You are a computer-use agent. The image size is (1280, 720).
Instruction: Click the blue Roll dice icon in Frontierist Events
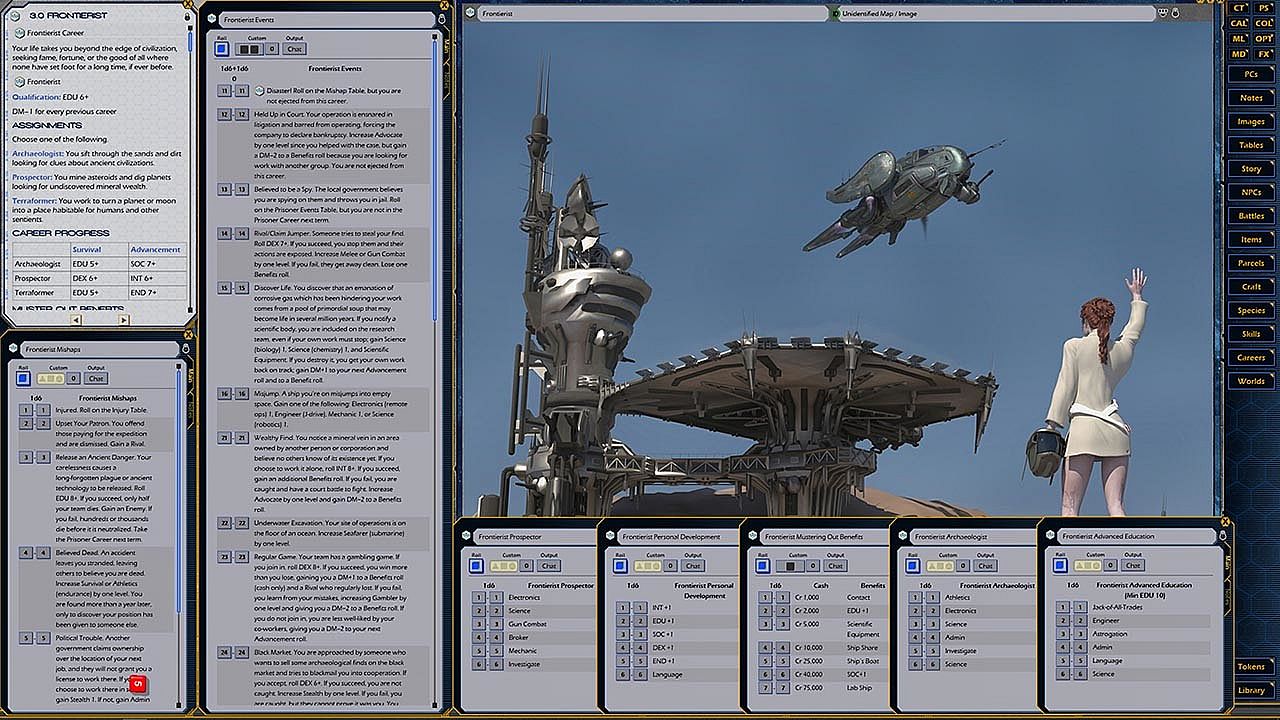(222, 49)
